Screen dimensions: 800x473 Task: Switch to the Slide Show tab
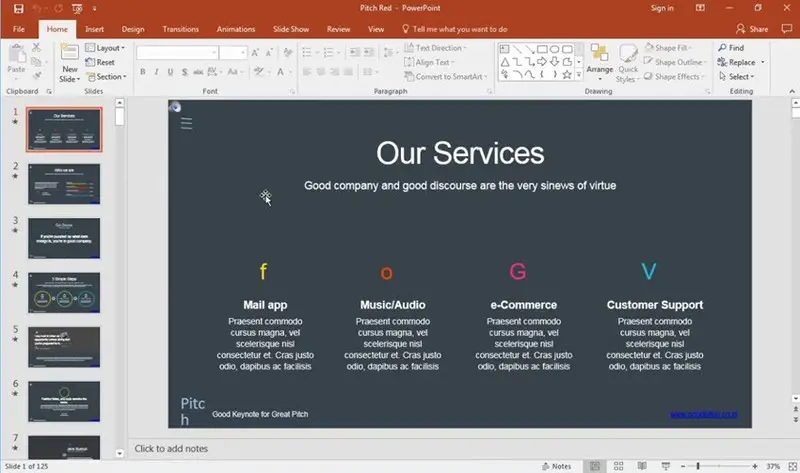pyautogui.click(x=291, y=29)
